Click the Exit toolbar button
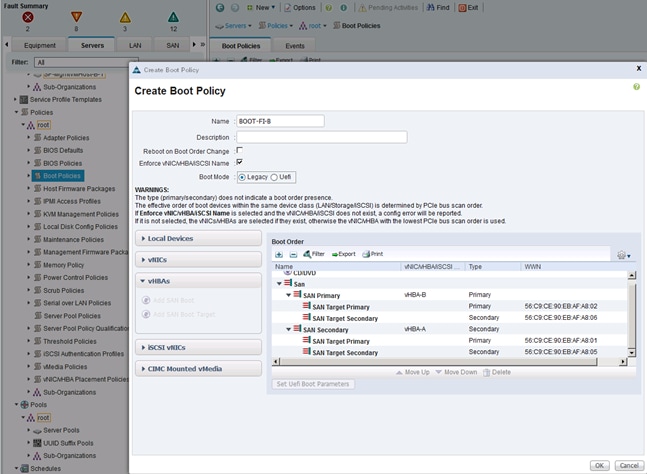647x474 pixels. tap(468, 7)
